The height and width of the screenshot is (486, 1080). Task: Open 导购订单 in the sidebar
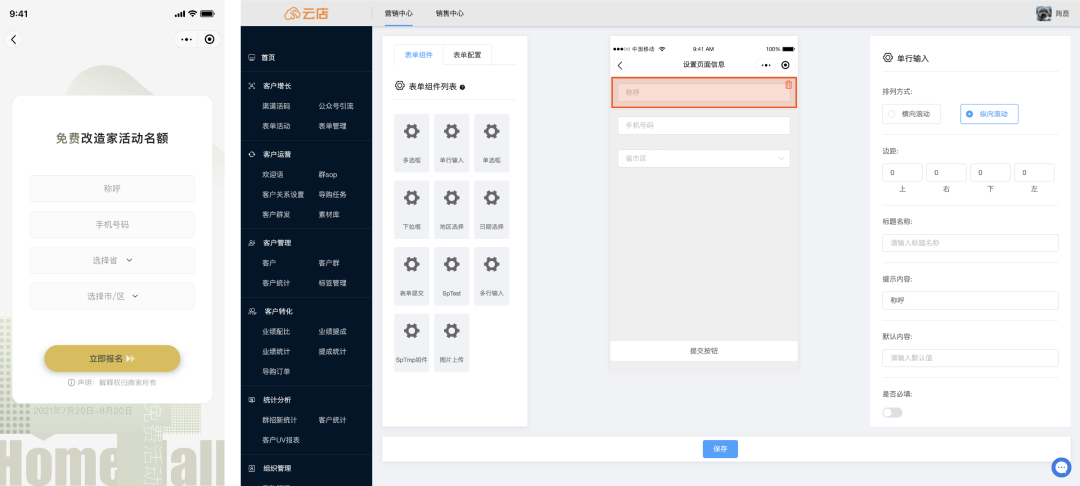tap(276, 372)
